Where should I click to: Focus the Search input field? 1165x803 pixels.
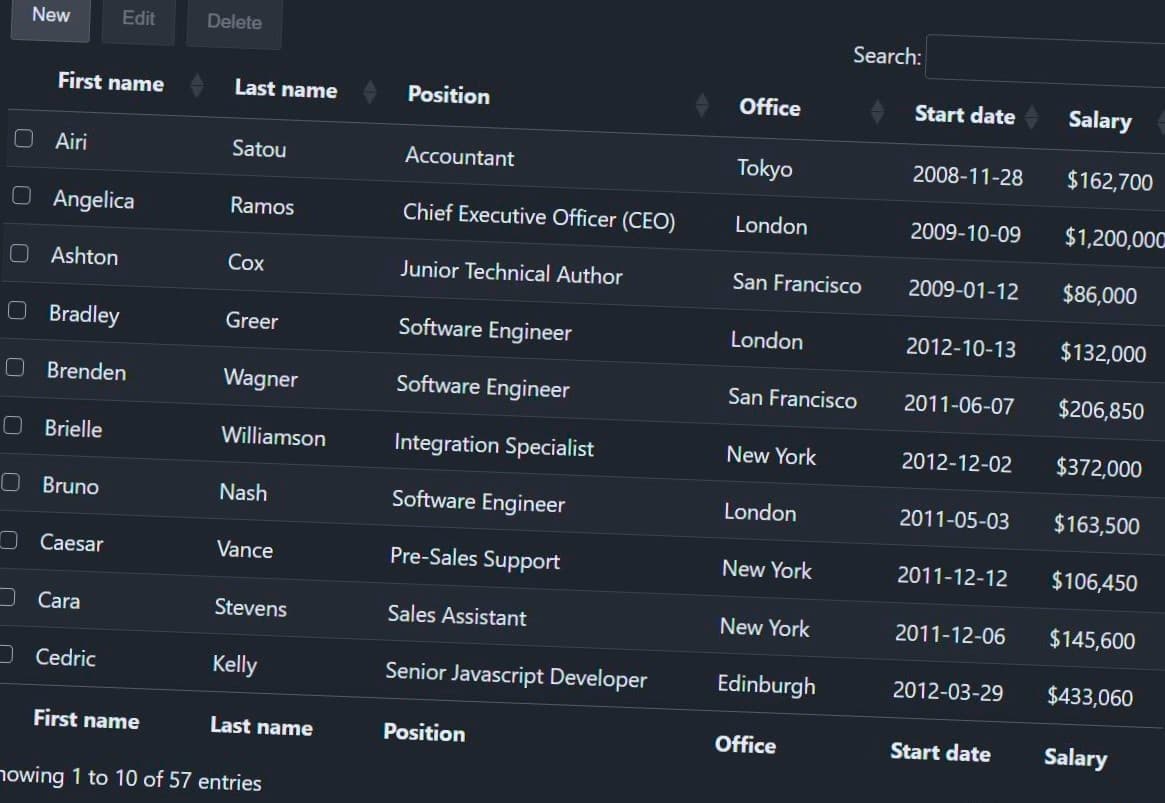coord(1045,58)
